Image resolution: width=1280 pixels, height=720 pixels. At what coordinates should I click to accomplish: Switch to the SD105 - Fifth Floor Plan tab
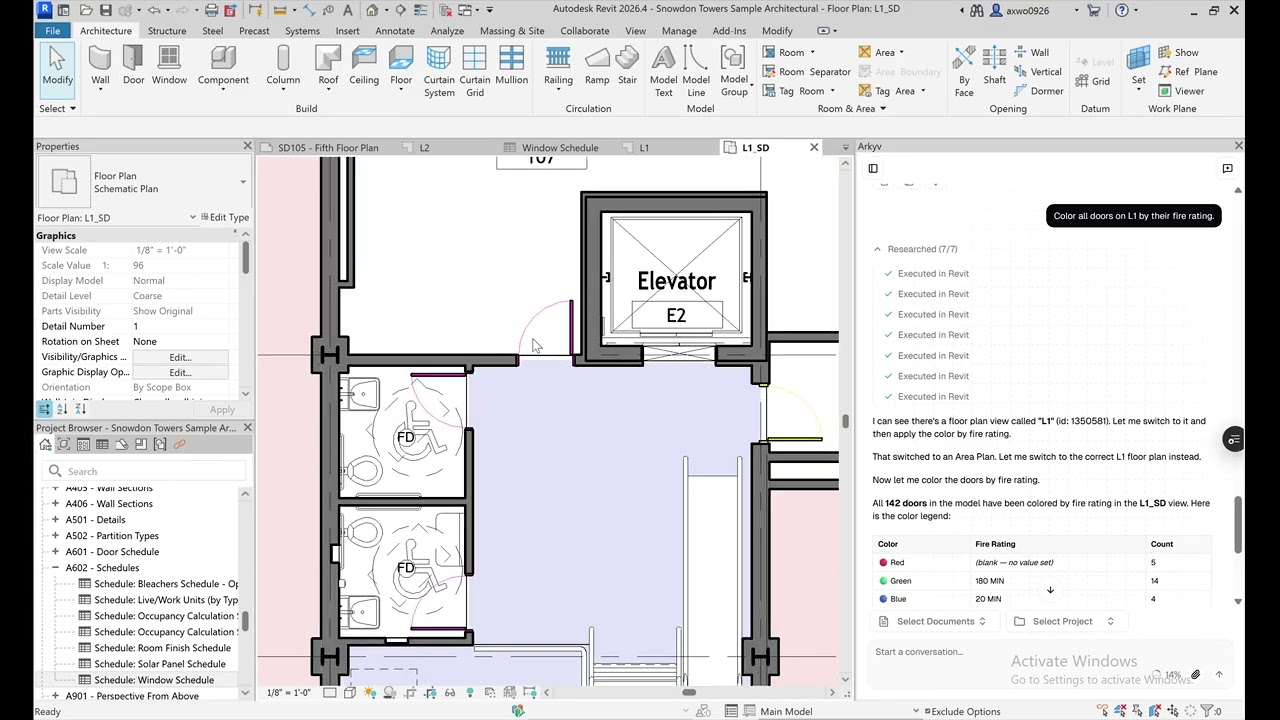[328, 148]
